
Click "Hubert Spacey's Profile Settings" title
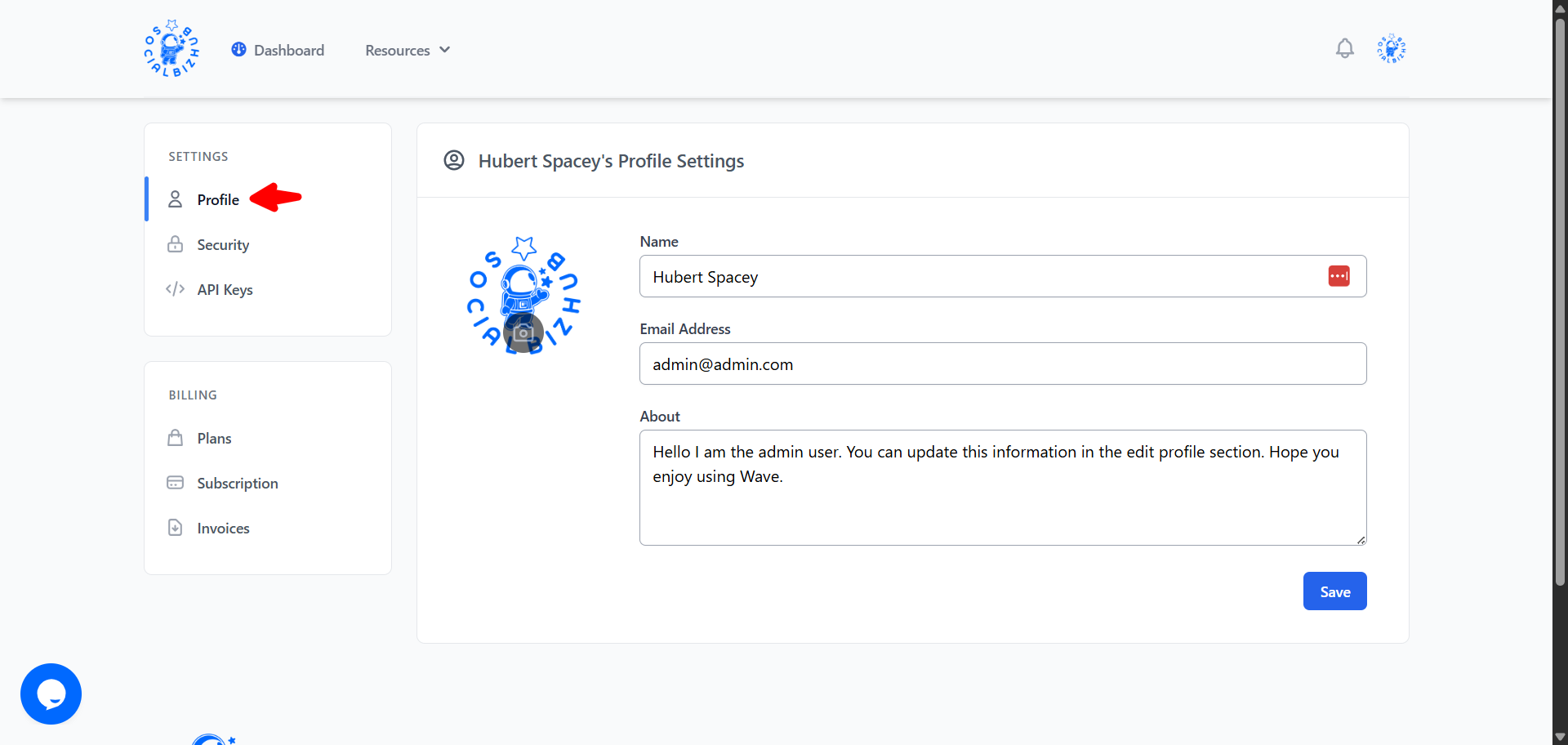(x=611, y=161)
